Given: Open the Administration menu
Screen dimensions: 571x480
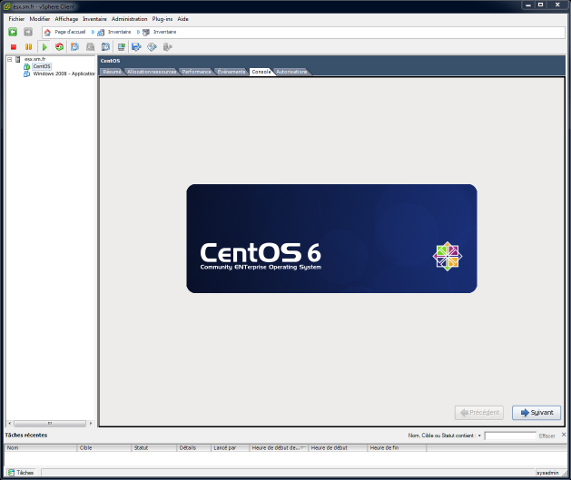Looking at the screenshot, I should pos(129,19).
